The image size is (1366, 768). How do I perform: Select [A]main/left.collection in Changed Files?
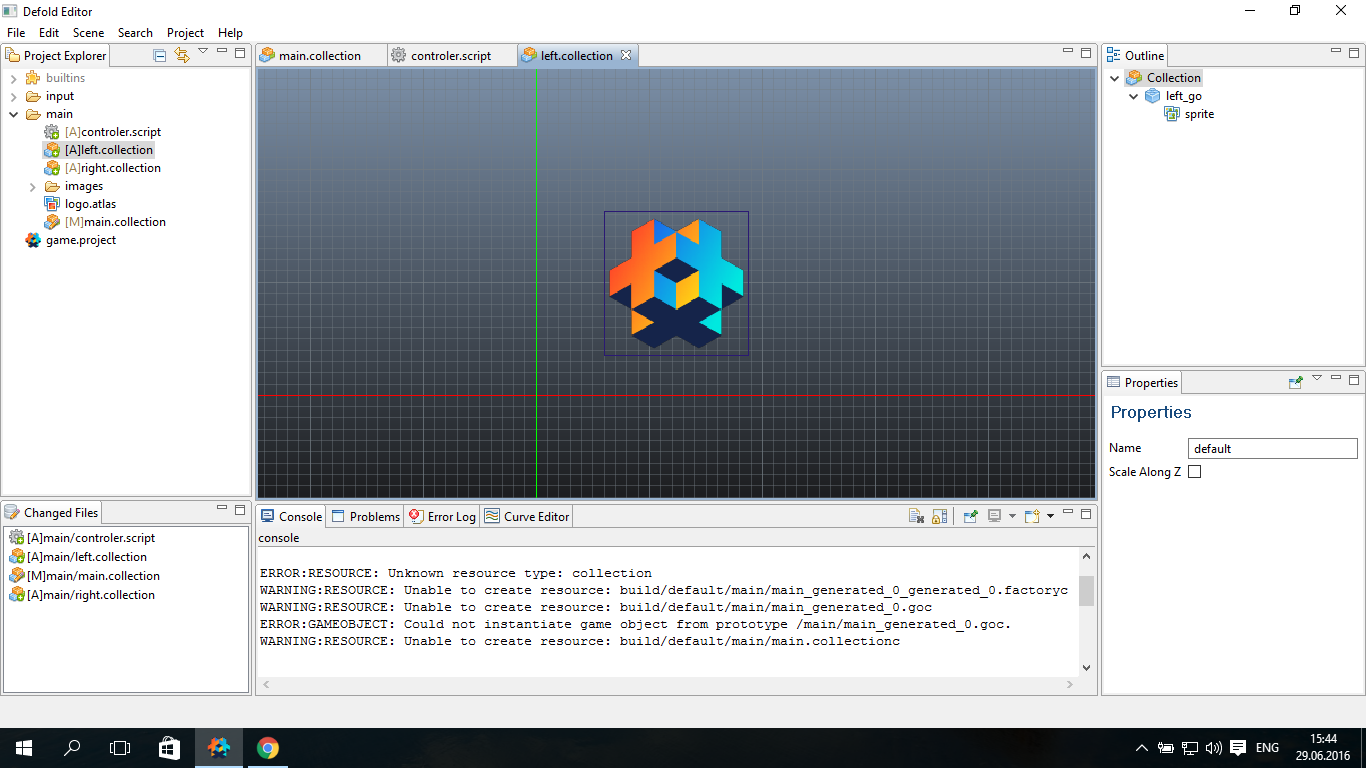(x=87, y=557)
